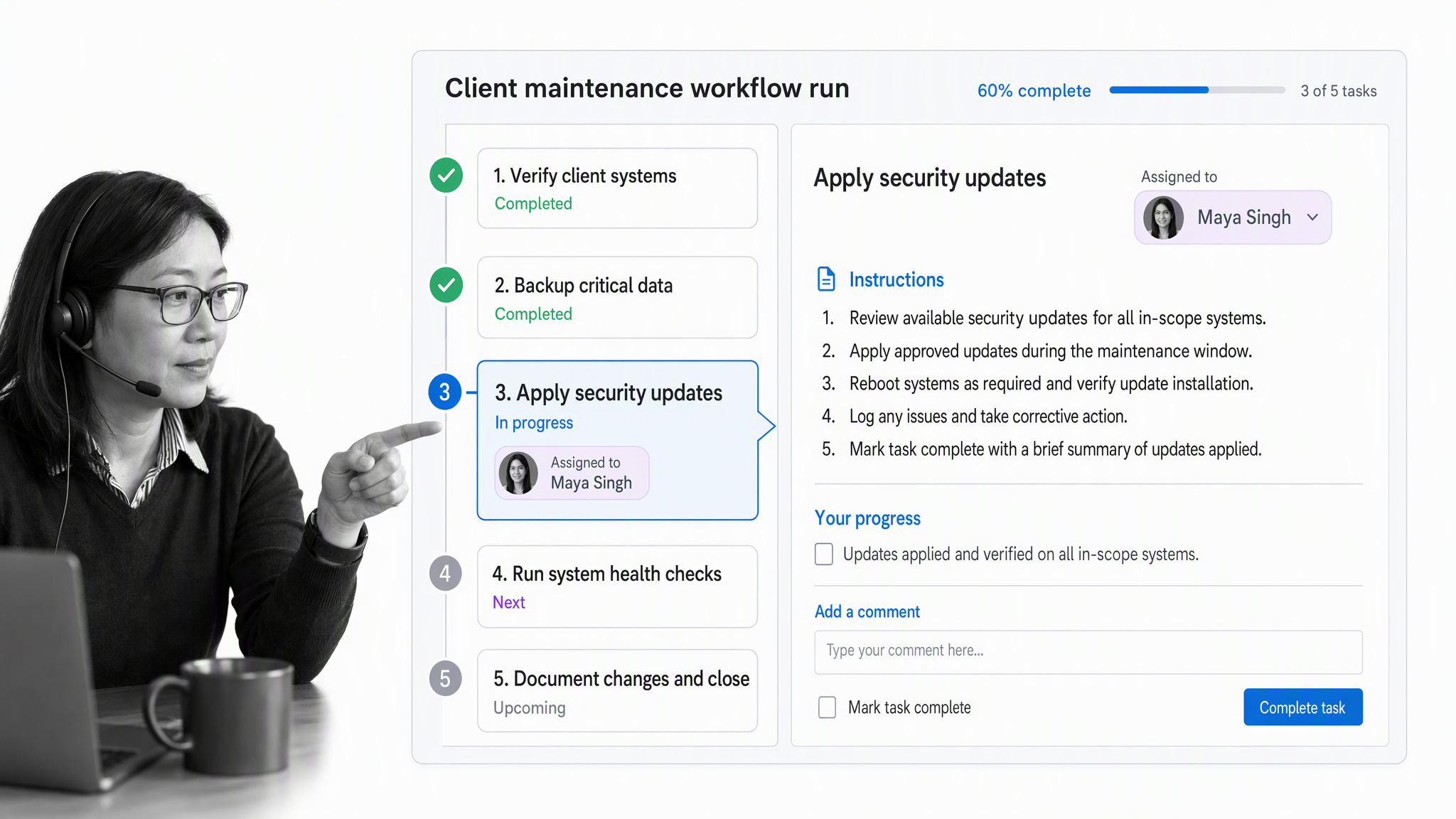Click the Complete task button
This screenshot has height=819, width=1456.
(1302, 707)
